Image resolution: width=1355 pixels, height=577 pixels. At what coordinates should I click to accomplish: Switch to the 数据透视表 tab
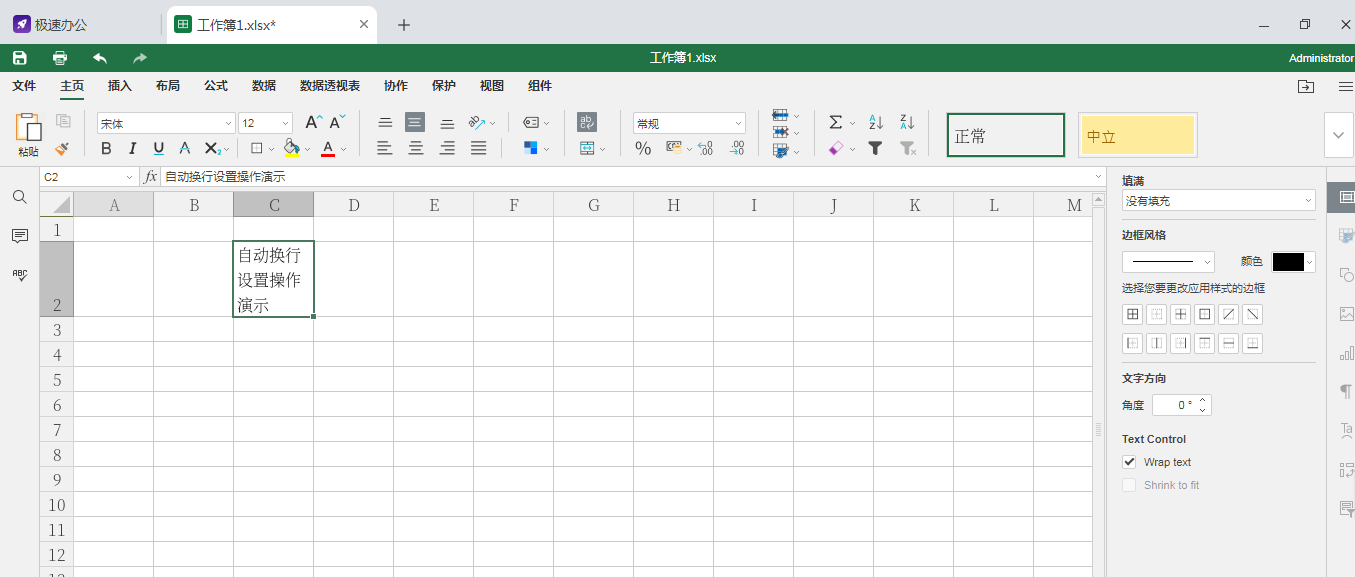point(330,86)
